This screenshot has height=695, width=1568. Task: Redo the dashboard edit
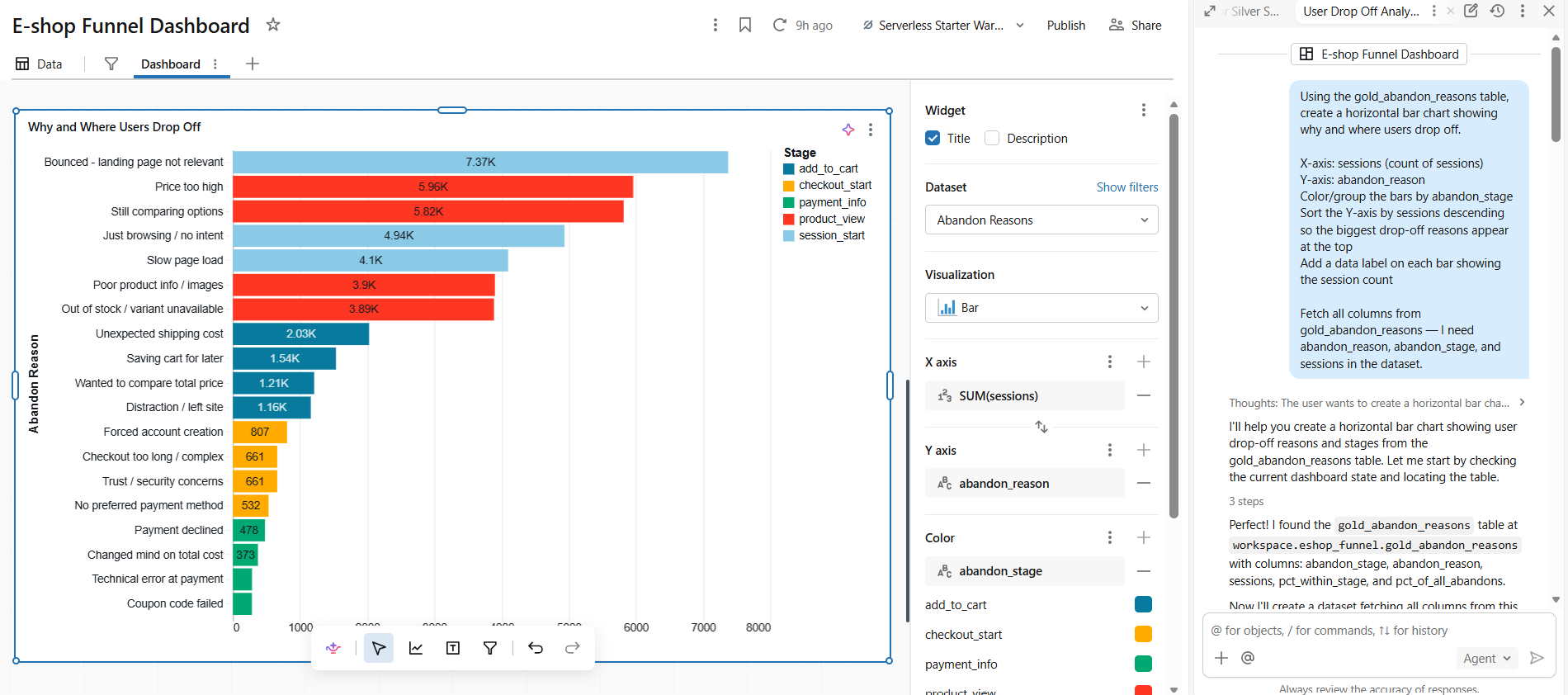(573, 648)
